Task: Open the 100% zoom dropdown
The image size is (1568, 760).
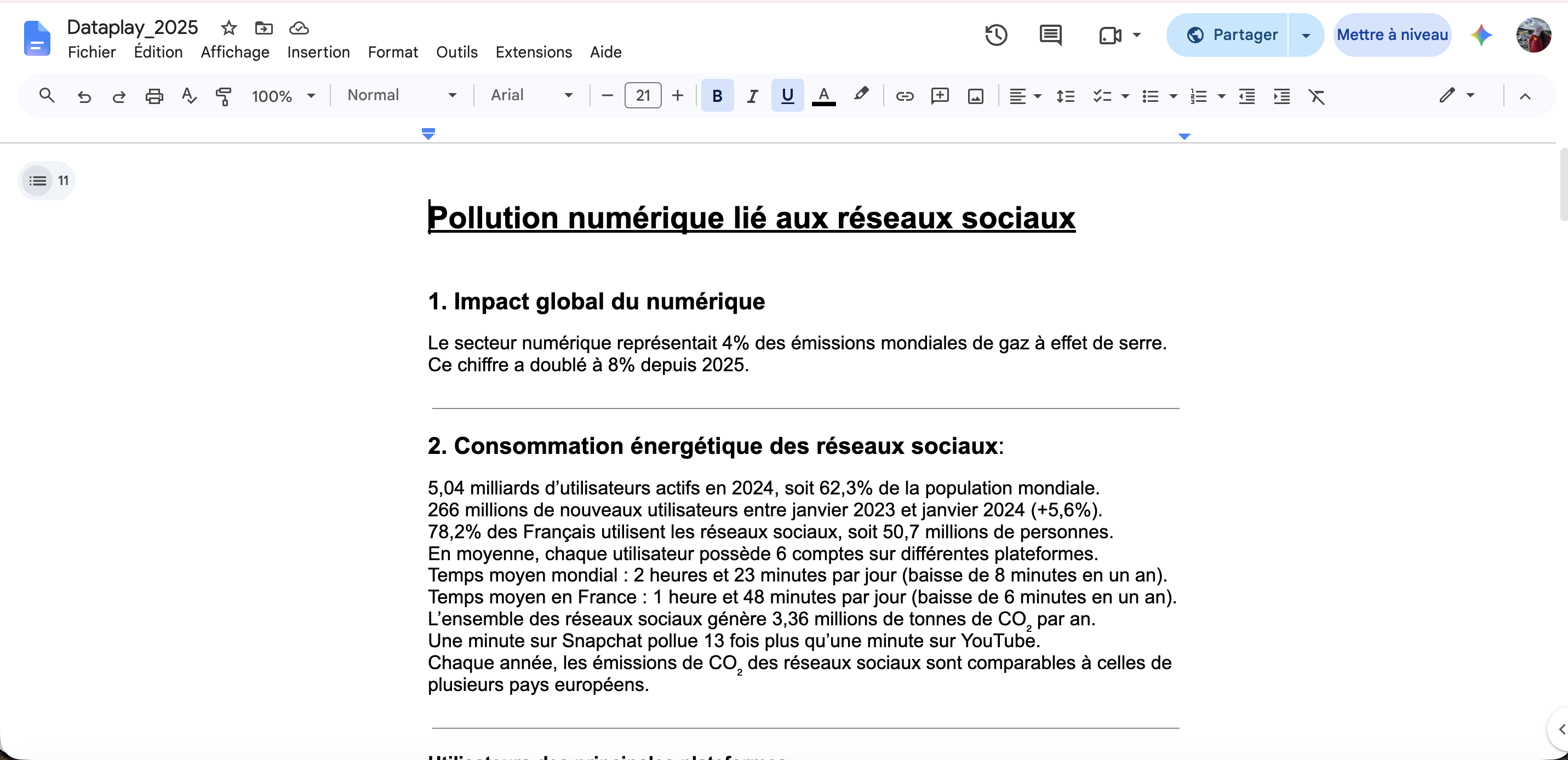Action: tap(284, 95)
